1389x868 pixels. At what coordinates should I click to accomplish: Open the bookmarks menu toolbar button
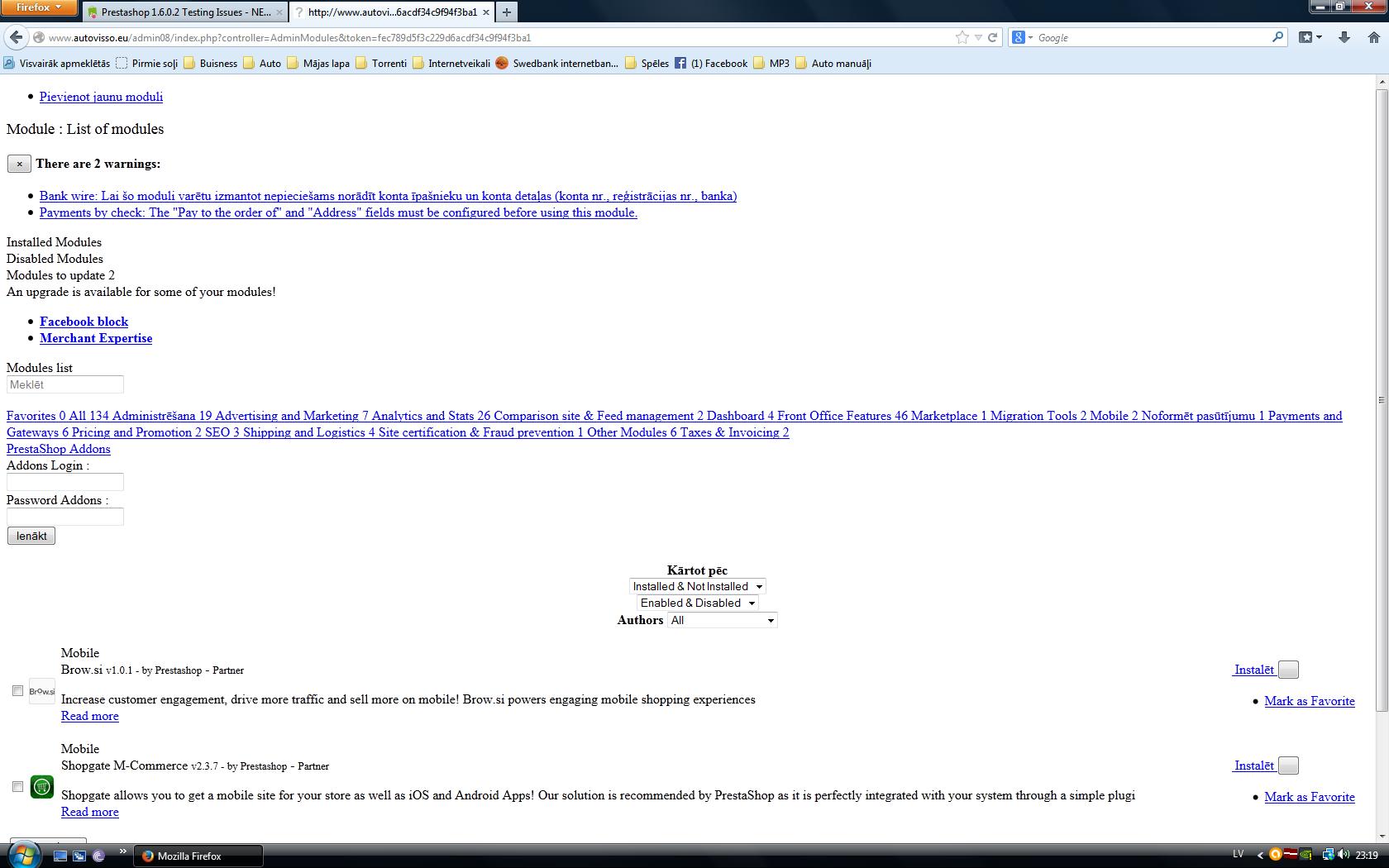coord(1310,37)
